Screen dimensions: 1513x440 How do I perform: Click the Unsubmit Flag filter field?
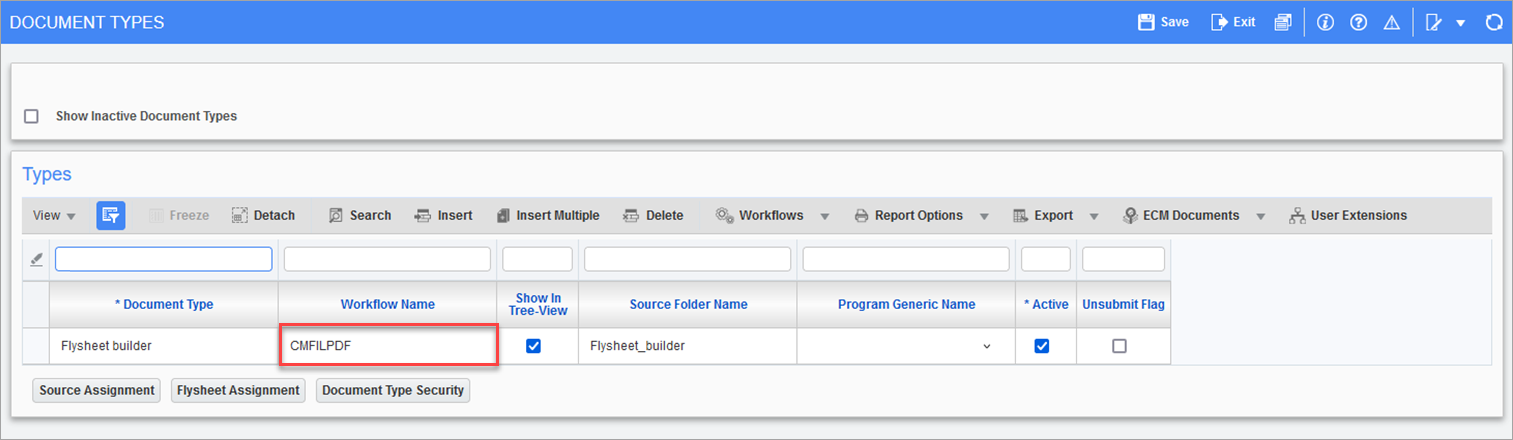1124,259
